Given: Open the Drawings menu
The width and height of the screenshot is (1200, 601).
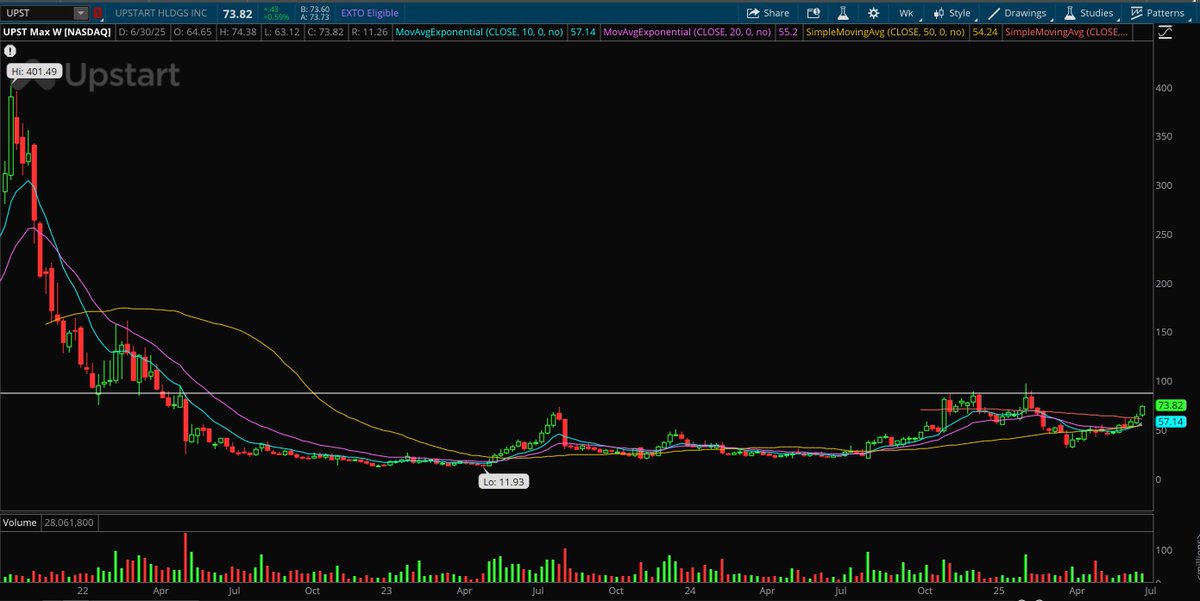Looking at the screenshot, I should 1025,13.
